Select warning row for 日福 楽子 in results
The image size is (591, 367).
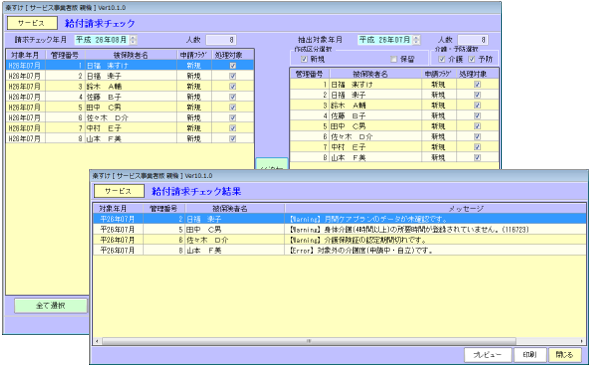coord(339,219)
